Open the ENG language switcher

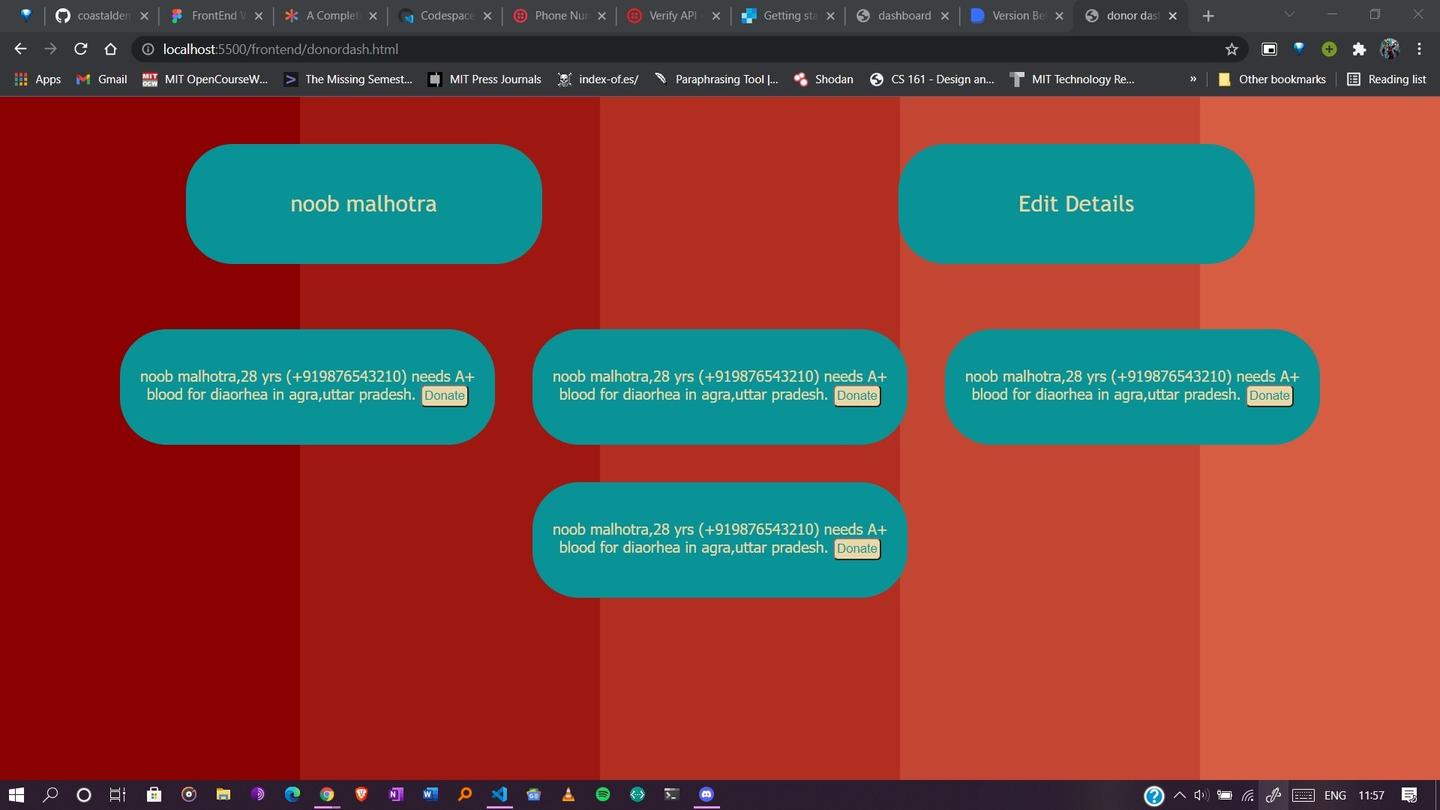point(1335,796)
